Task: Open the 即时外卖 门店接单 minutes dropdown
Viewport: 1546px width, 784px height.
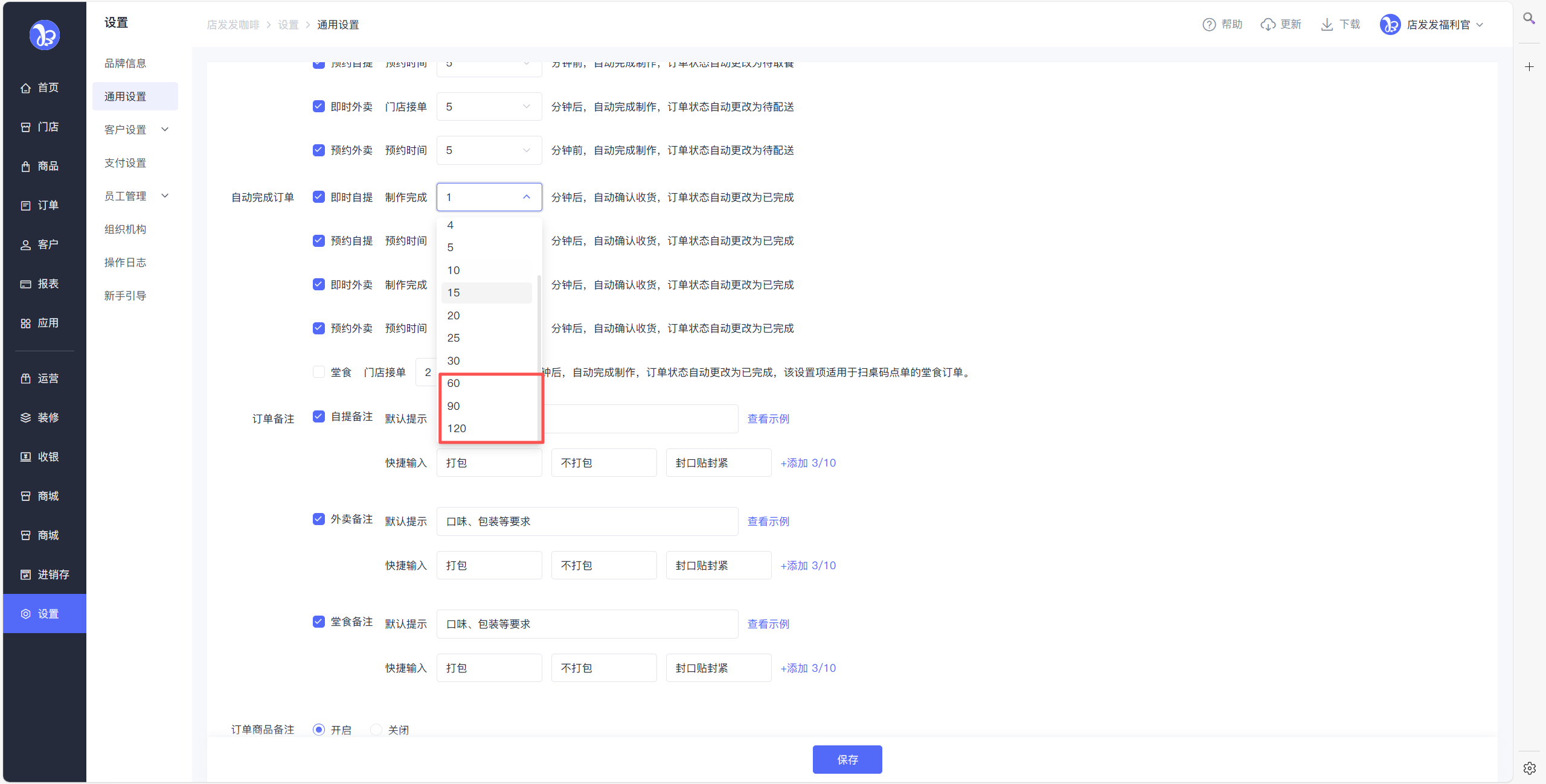Action: click(489, 107)
